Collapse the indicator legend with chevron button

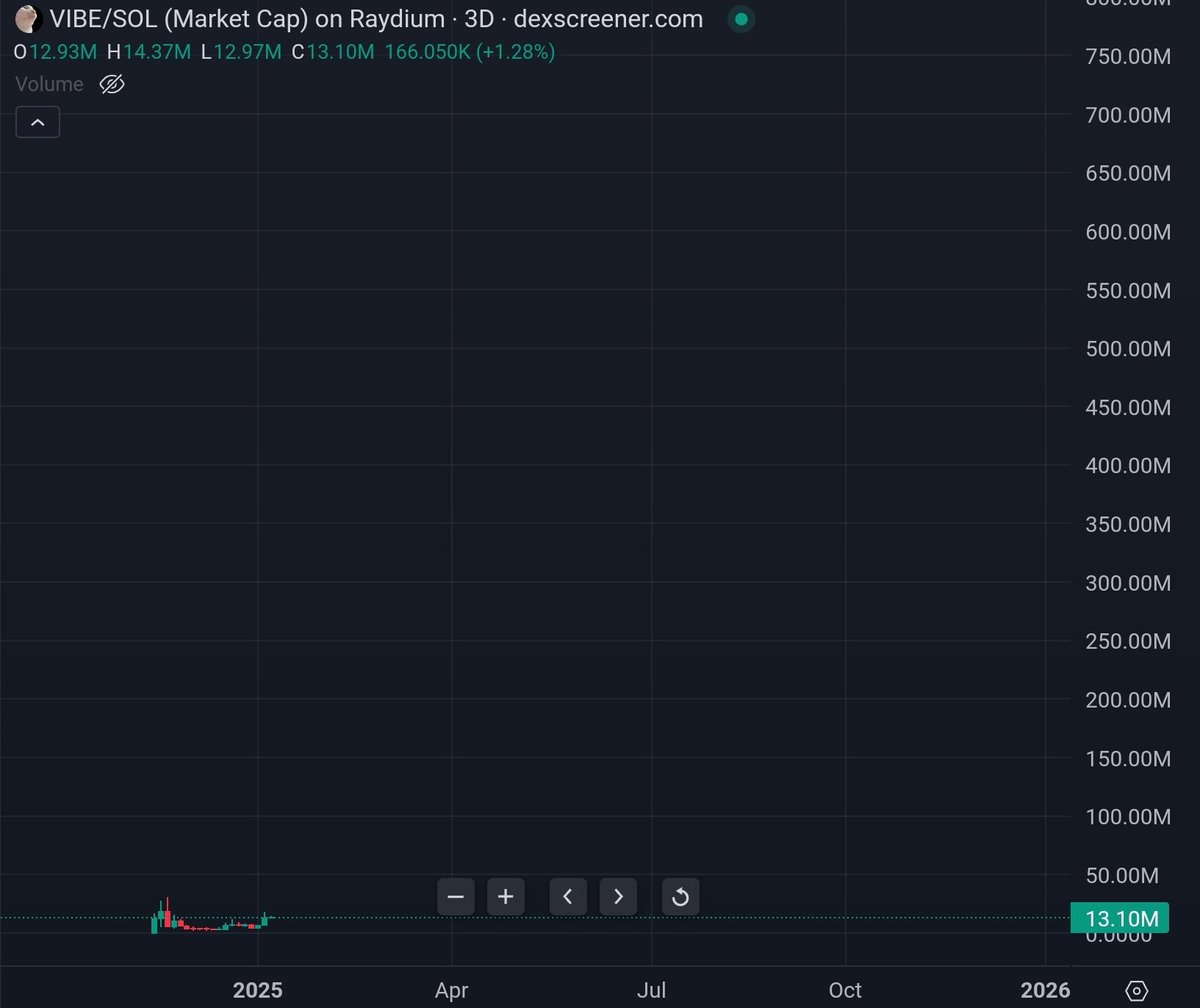click(38, 122)
